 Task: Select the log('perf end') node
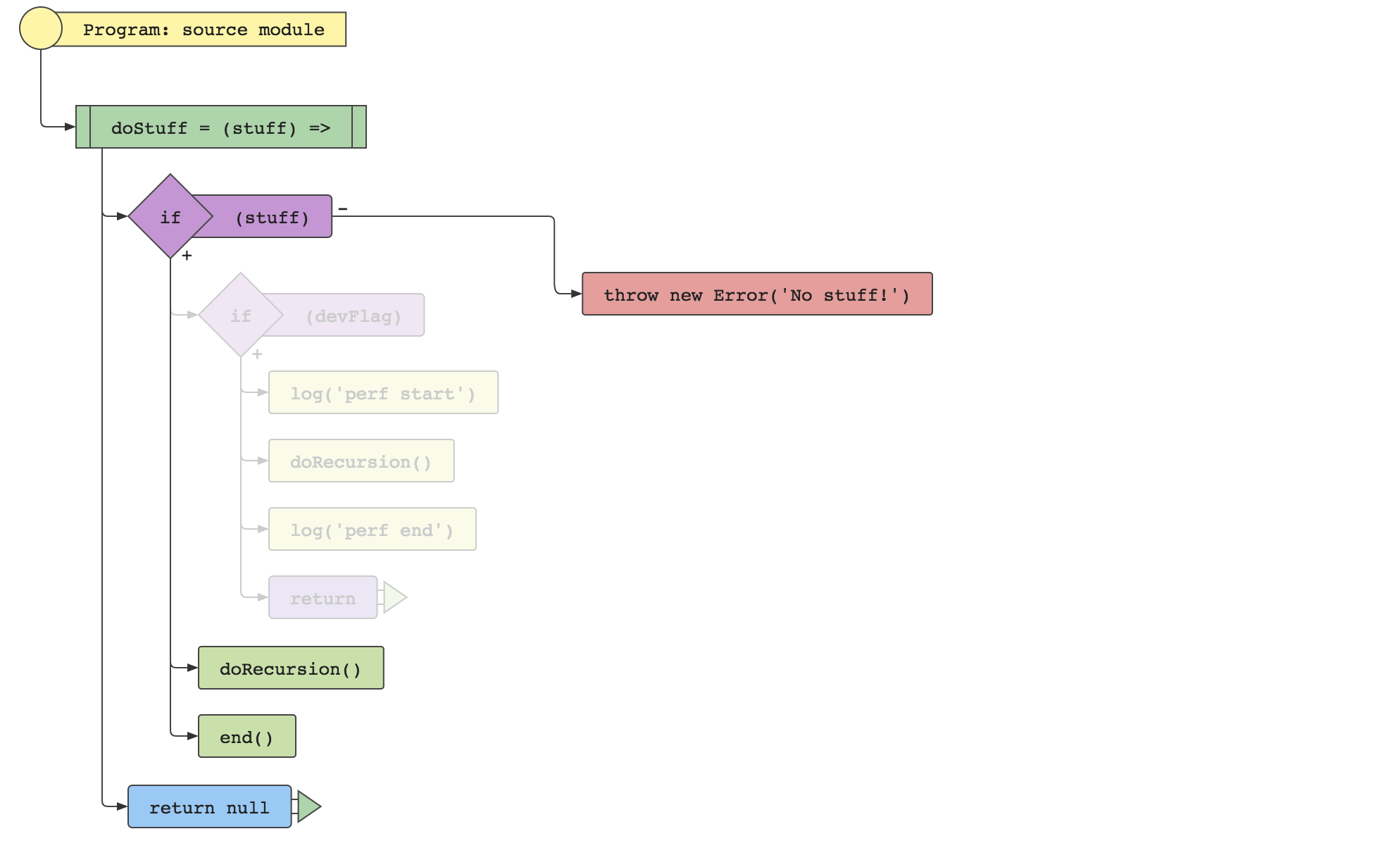[x=372, y=530]
